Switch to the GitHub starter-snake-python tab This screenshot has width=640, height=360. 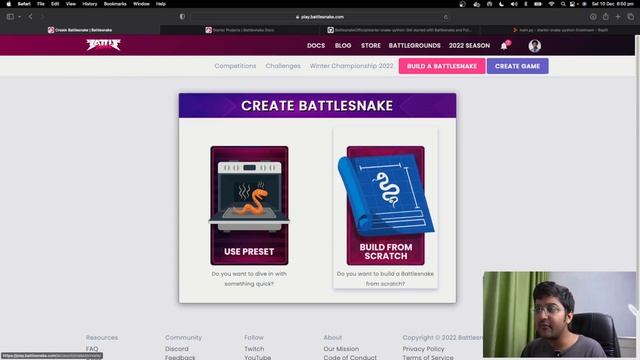tap(400, 30)
